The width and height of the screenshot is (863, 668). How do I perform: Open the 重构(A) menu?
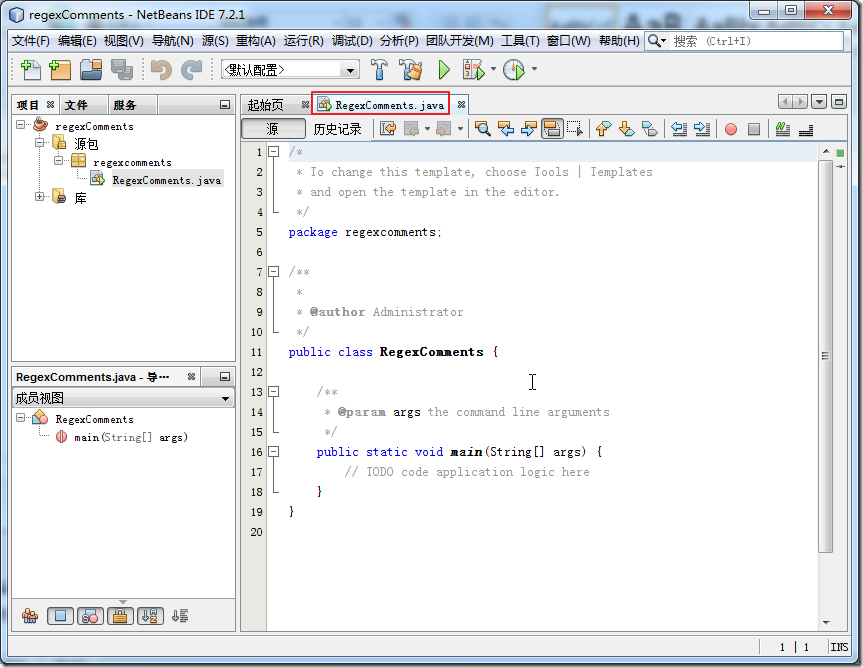coord(255,41)
